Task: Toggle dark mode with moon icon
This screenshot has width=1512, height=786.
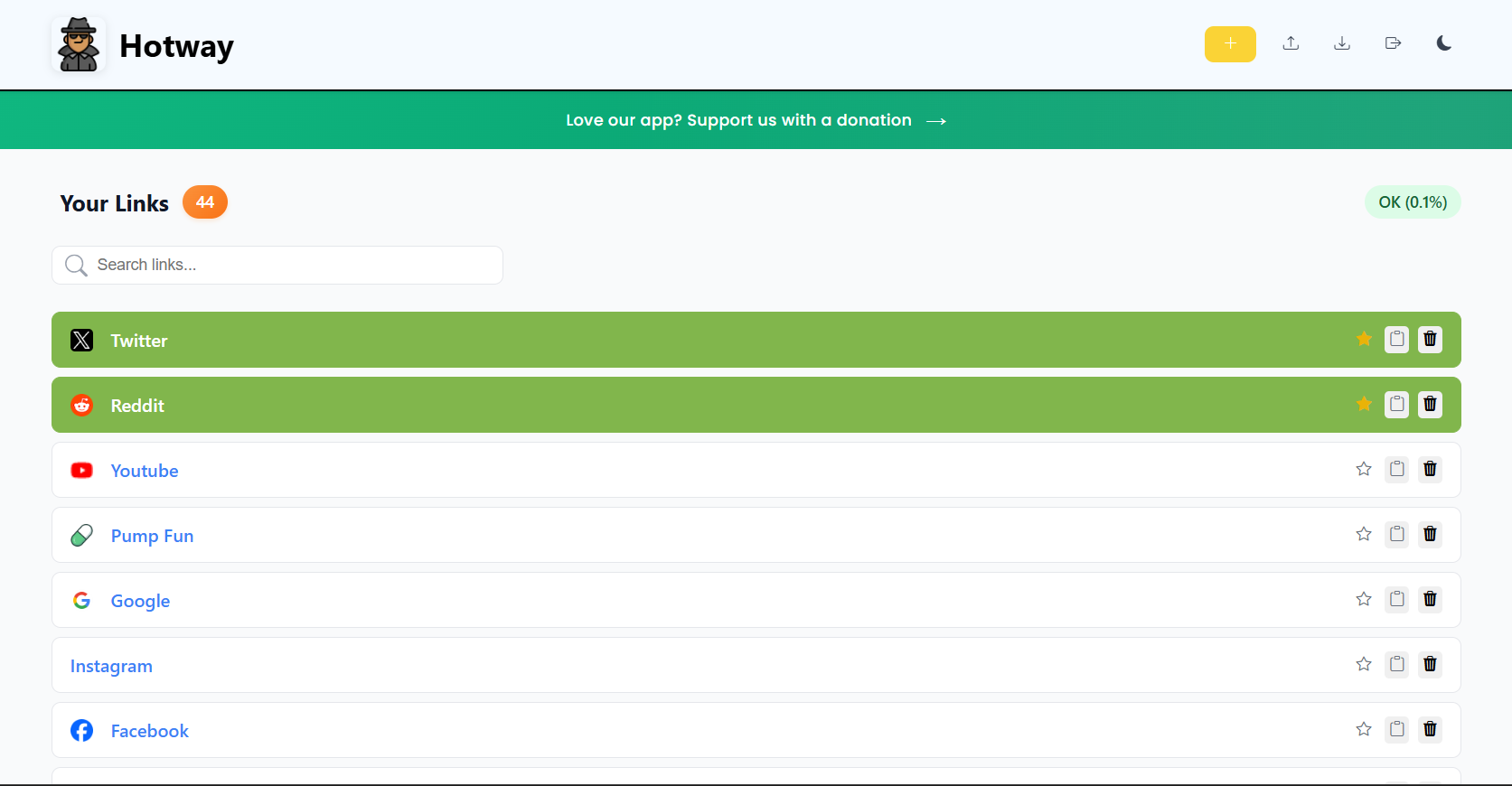Action: pos(1444,43)
